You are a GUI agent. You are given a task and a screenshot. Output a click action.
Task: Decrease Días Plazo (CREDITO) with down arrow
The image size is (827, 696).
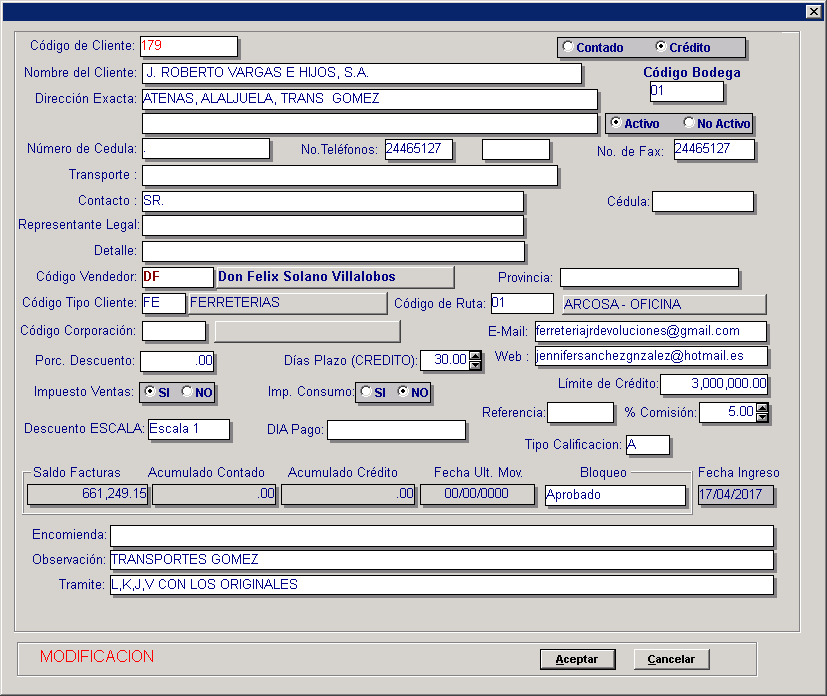pyautogui.click(x=475, y=365)
